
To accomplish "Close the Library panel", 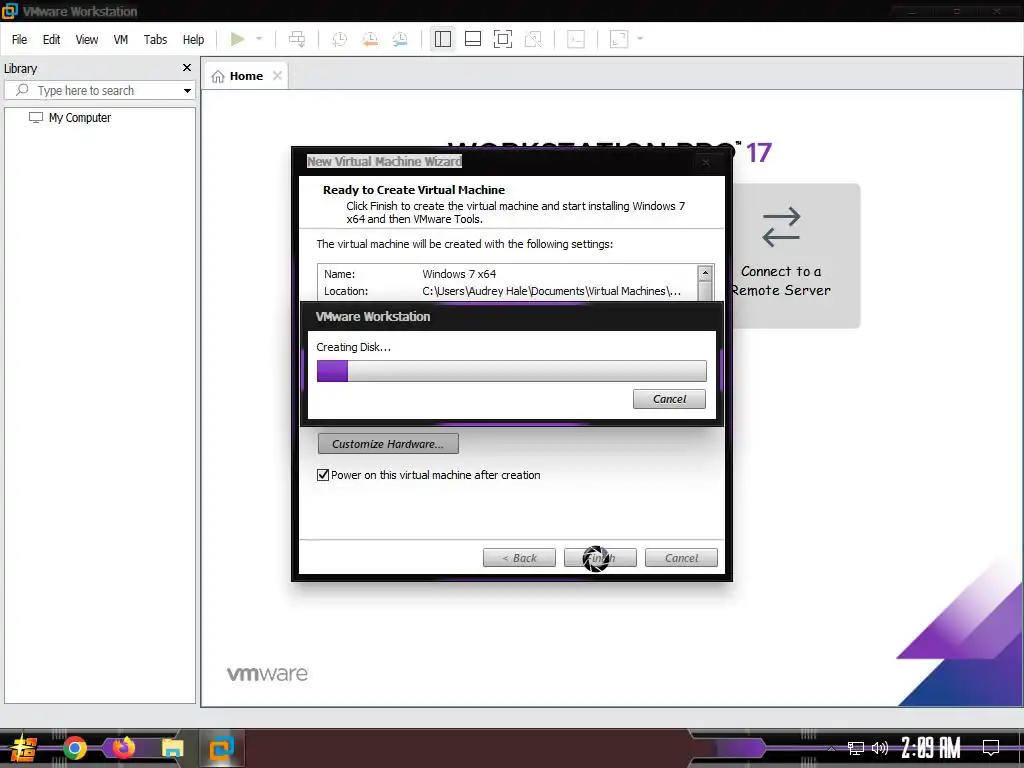I will pos(187,68).
